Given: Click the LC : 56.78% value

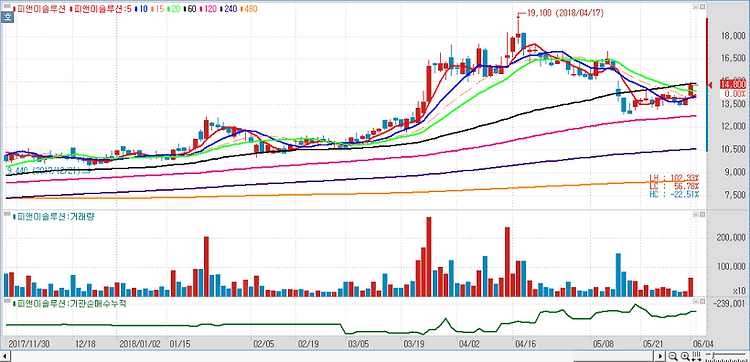Looking at the screenshot, I should point(674,186).
